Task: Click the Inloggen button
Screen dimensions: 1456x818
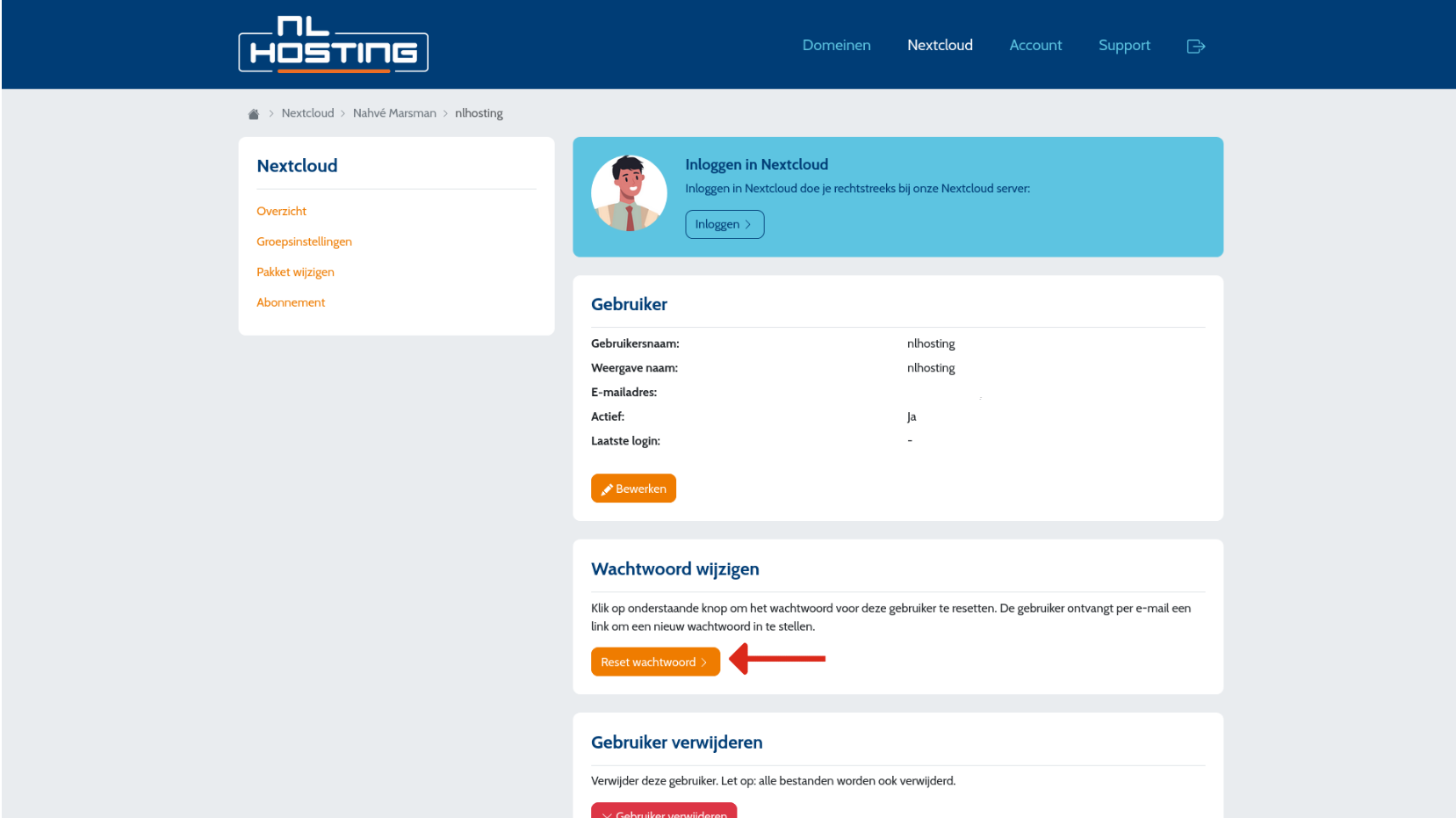Action: pyautogui.click(x=724, y=224)
